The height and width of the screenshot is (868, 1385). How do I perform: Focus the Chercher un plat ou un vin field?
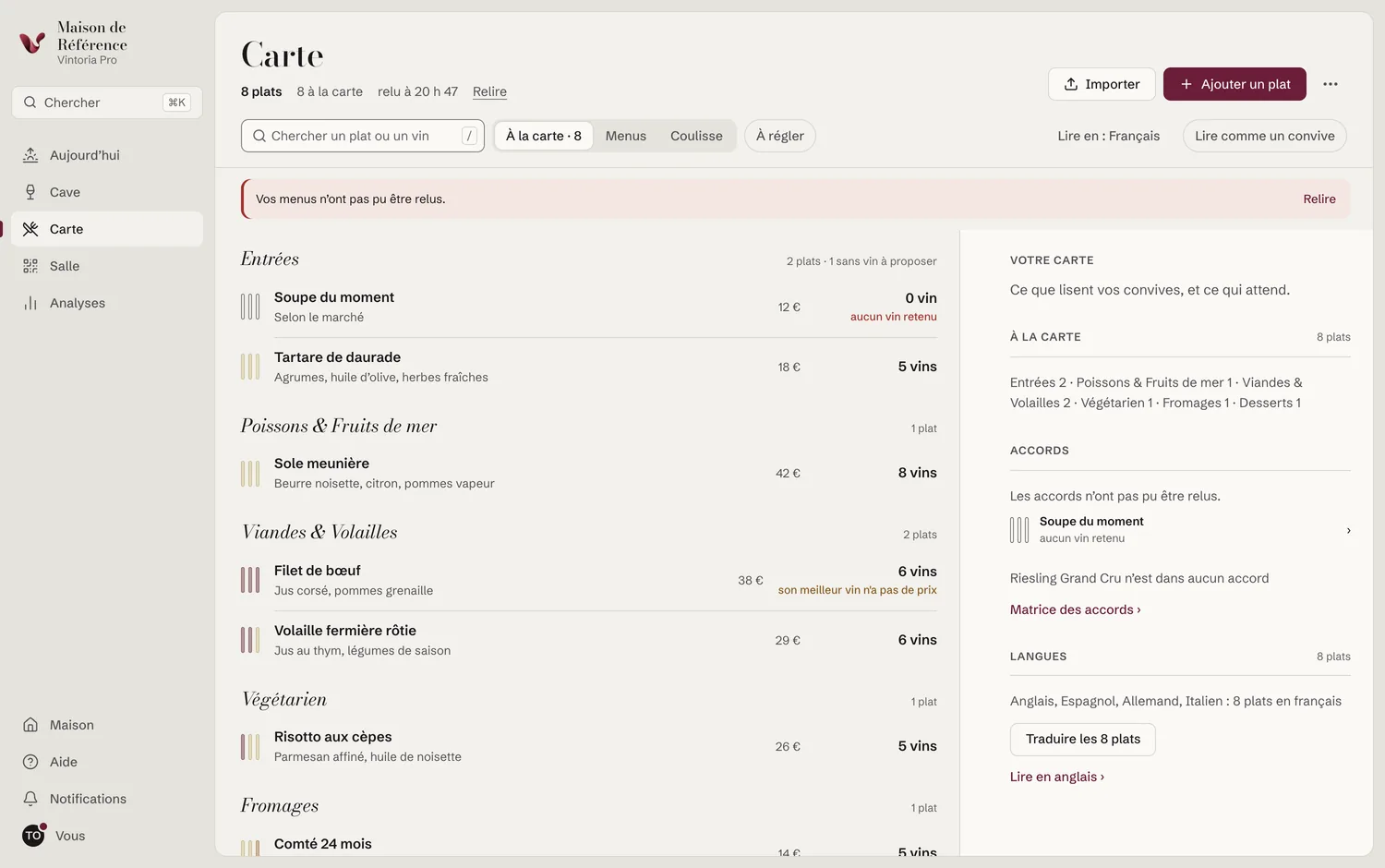click(363, 136)
